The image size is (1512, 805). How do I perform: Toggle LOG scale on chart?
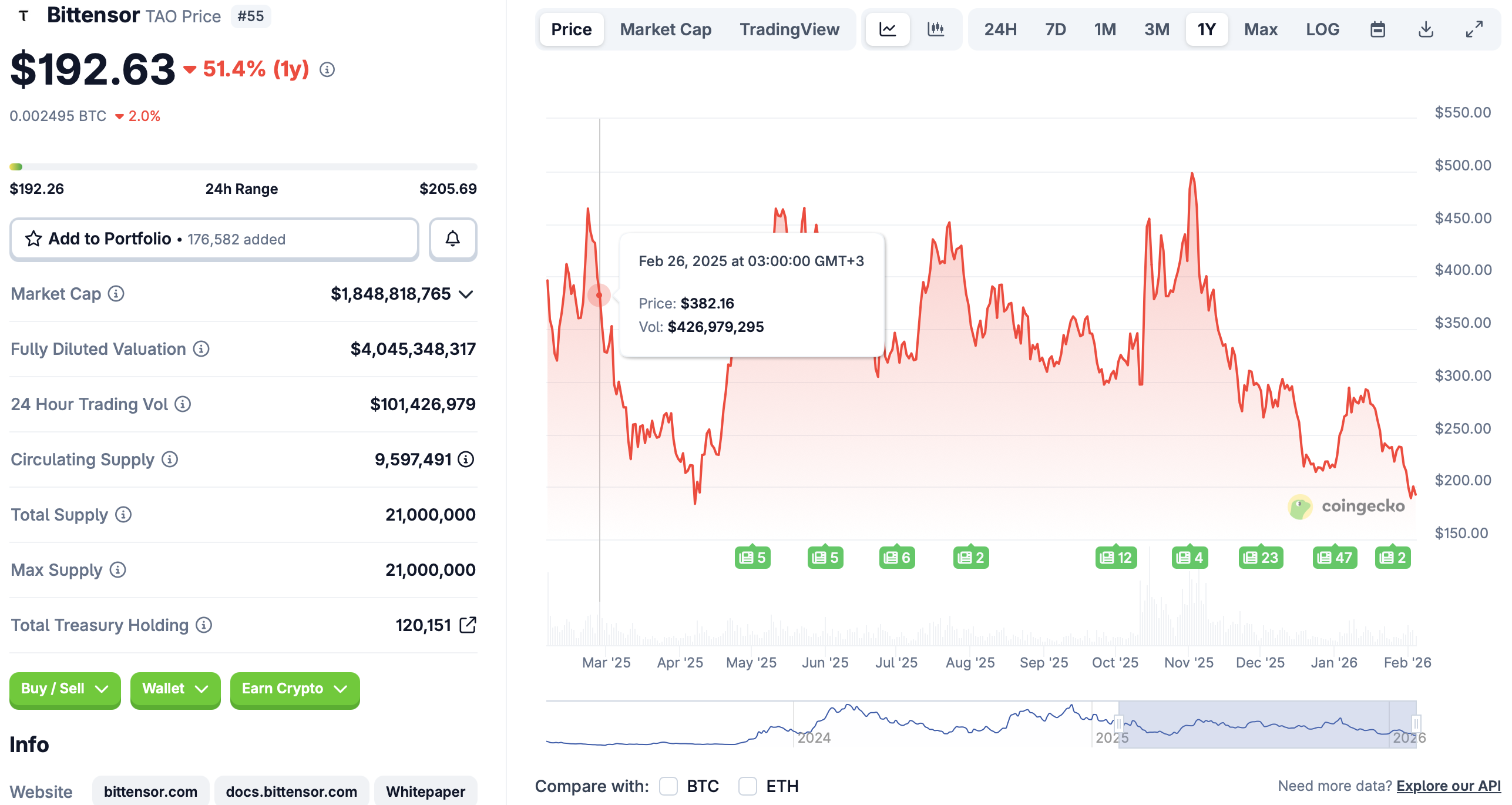pyautogui.click(x=1322, y=29)
